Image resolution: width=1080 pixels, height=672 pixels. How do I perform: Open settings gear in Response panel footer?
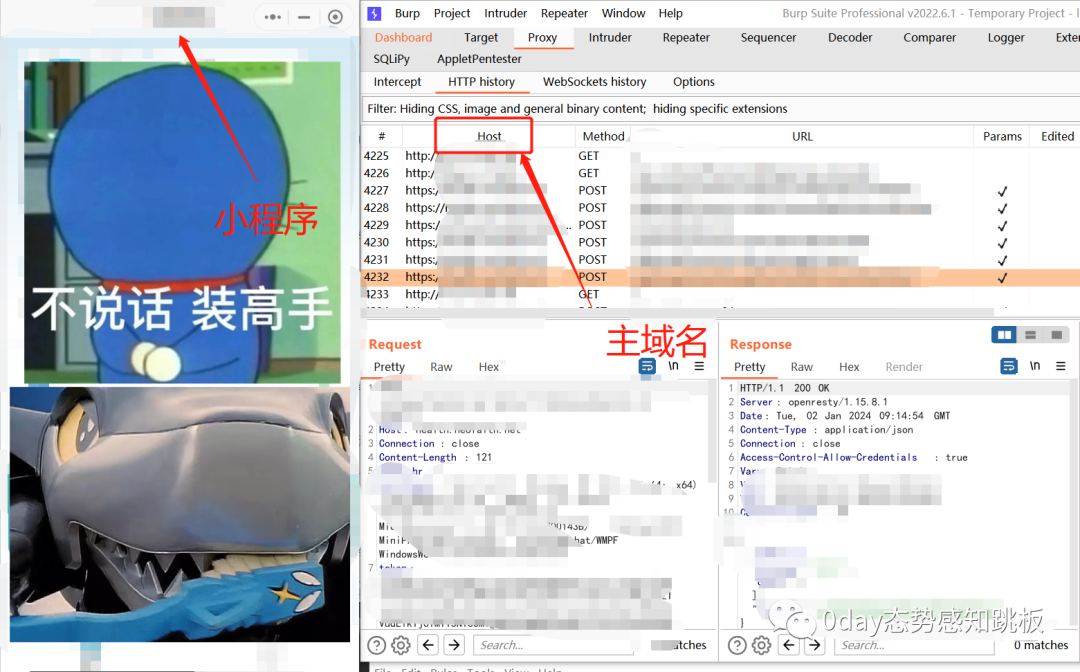(x=762, y=645)
